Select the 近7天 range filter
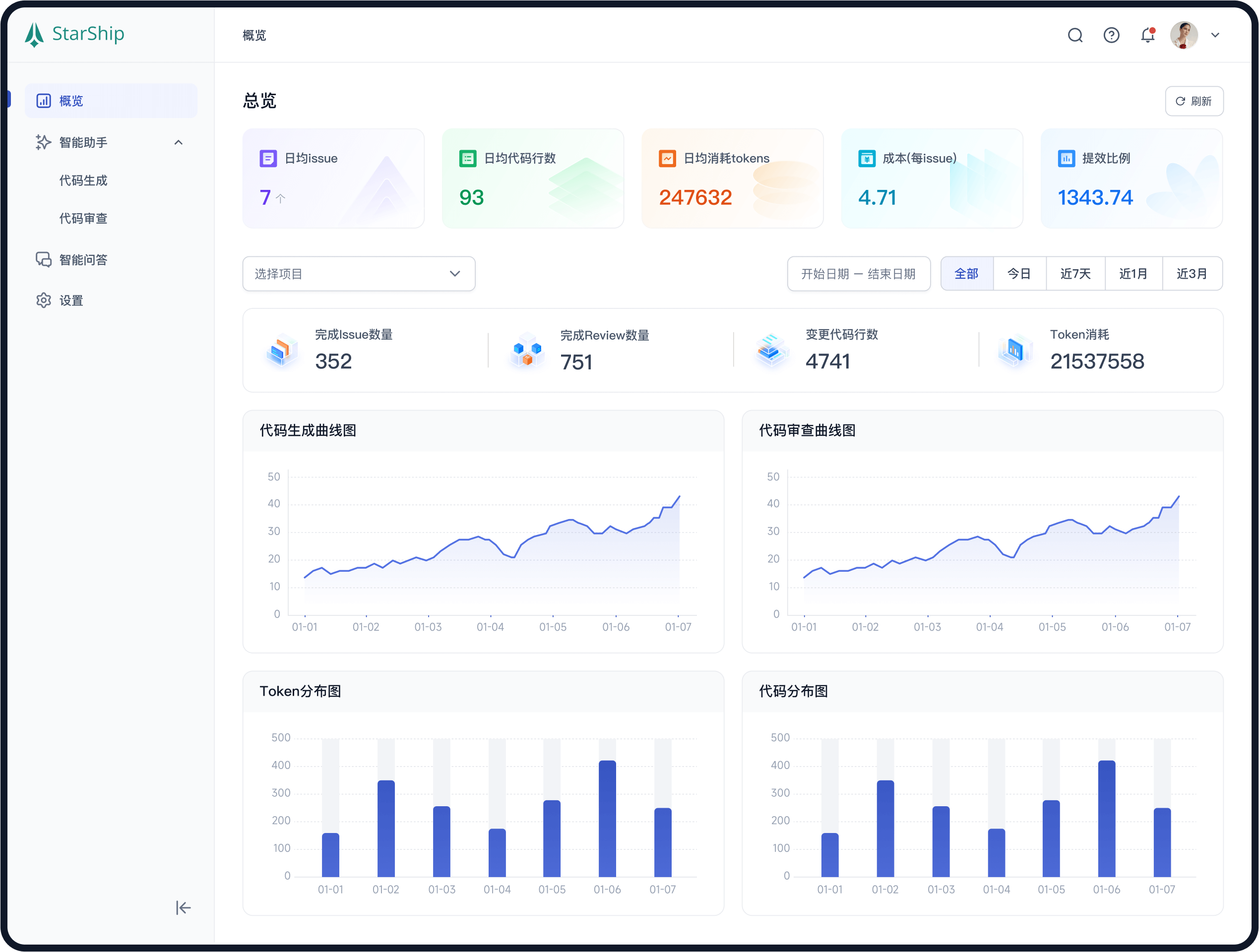The image size is (1259, 952). point(1075,274)
